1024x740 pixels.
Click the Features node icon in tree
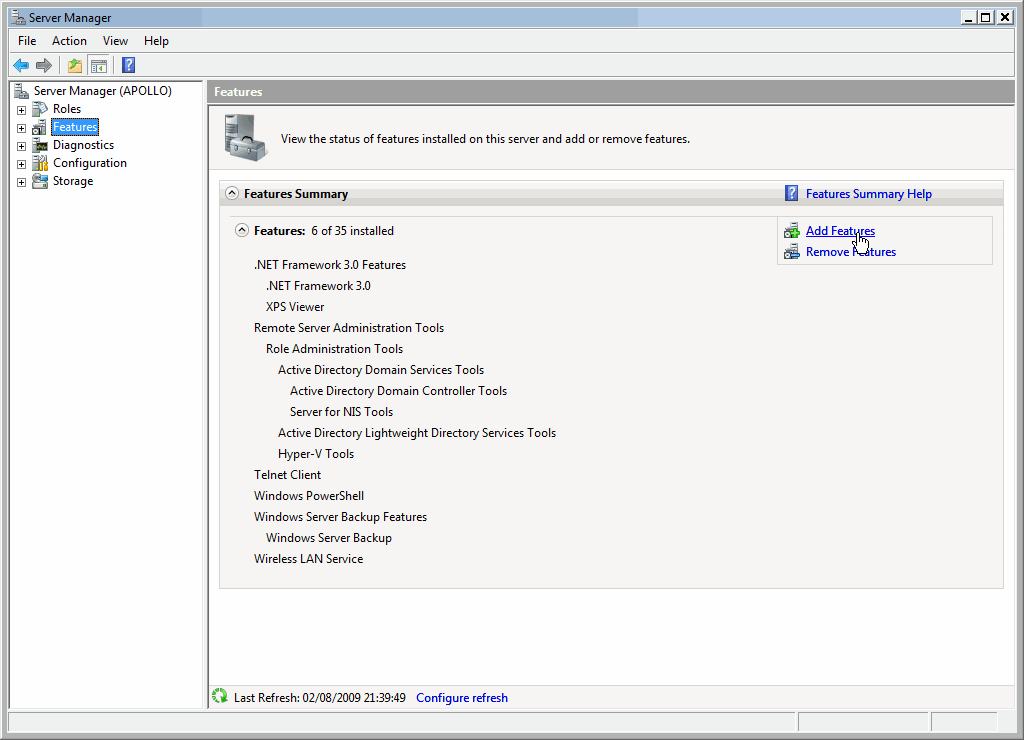pyautogui.click(x=40, y=127)
